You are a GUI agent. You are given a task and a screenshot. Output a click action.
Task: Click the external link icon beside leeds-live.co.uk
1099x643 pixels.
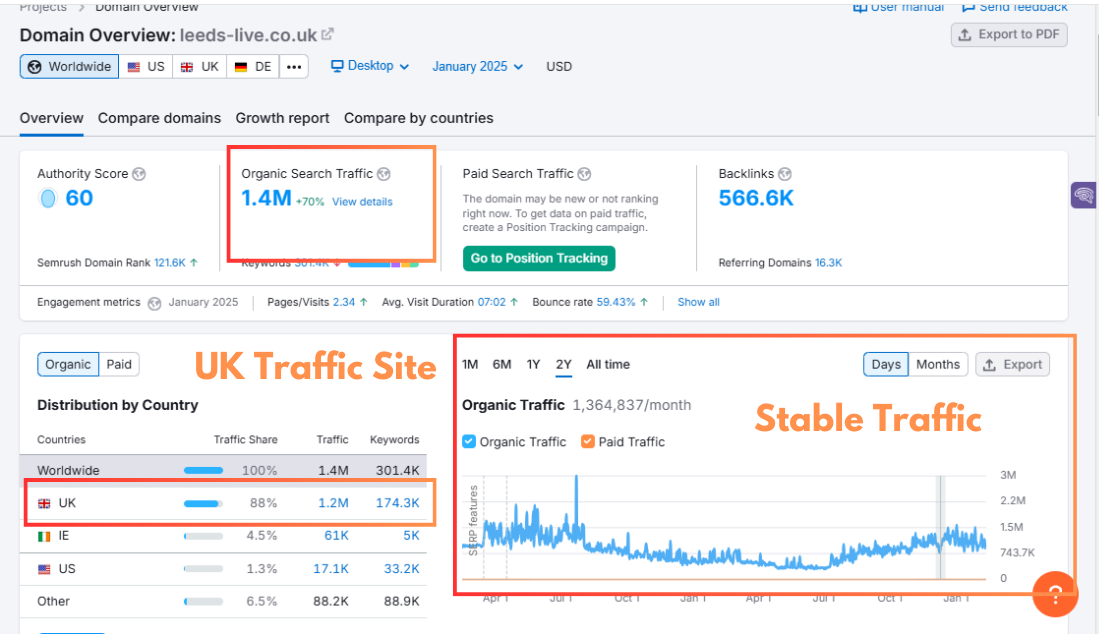coord(327,35)
